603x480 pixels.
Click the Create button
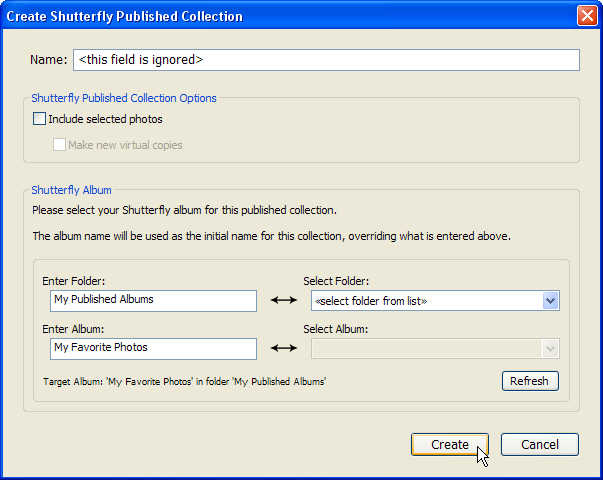pyautogui.click(x=450, y=444)
